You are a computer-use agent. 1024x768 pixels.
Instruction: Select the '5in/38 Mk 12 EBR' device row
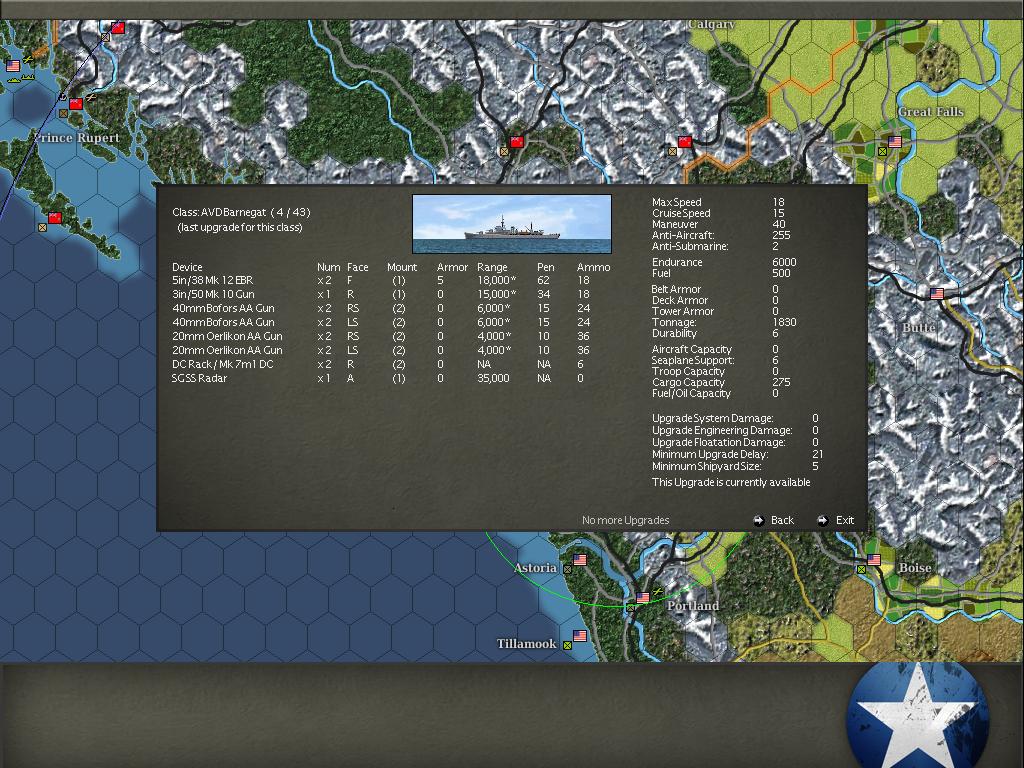[x=390, y=280]
